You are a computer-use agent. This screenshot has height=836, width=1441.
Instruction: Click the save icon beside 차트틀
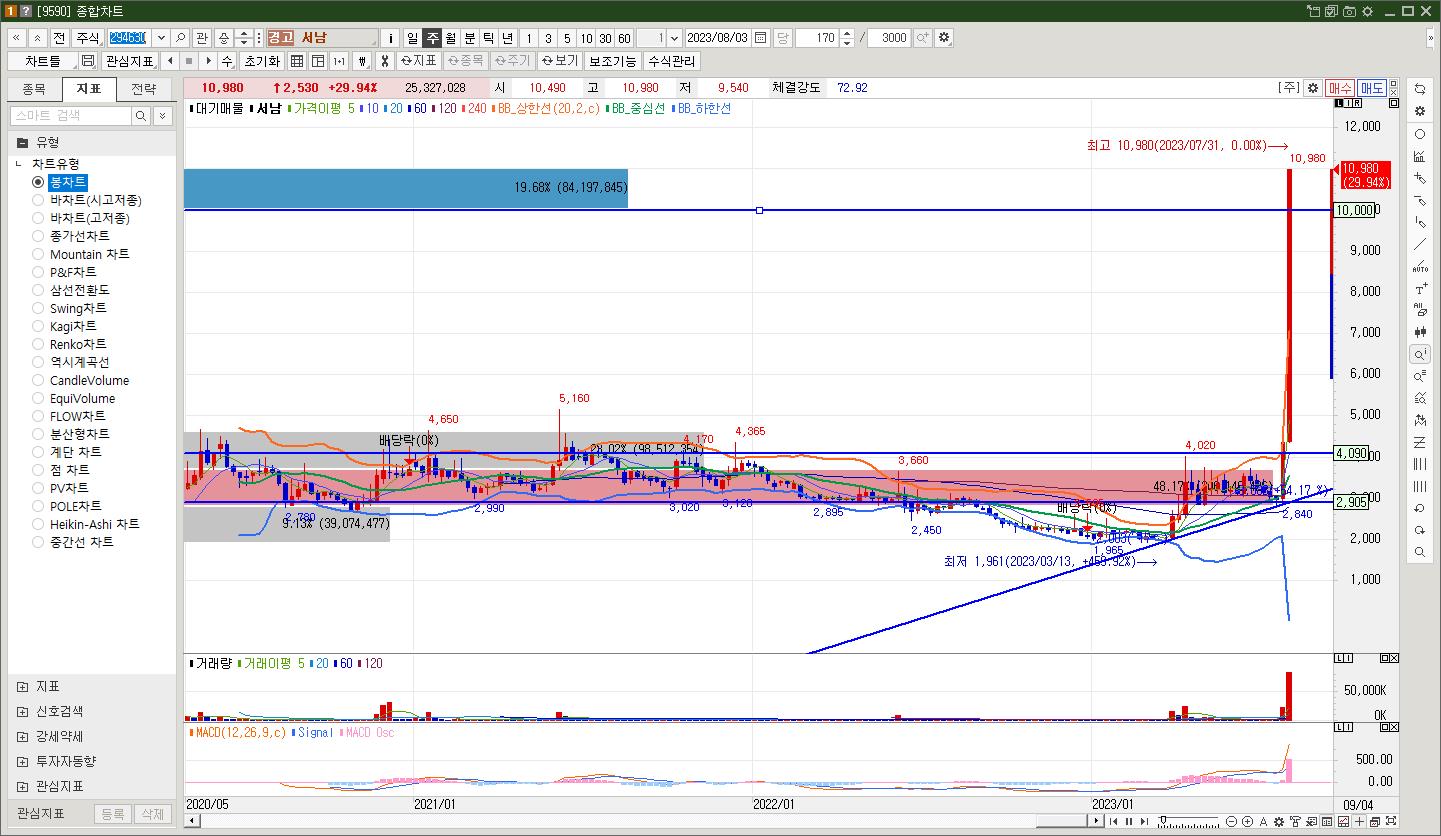pos(88,61)
